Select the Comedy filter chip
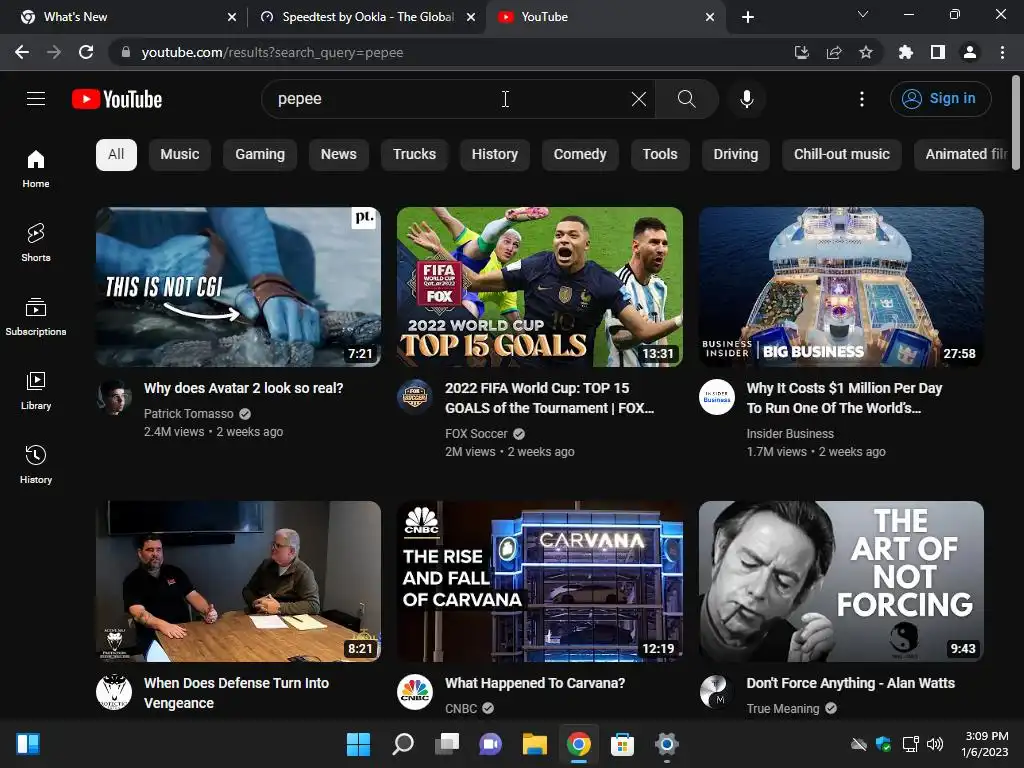Screen dimensions: 1024x768 click(580, 154)
